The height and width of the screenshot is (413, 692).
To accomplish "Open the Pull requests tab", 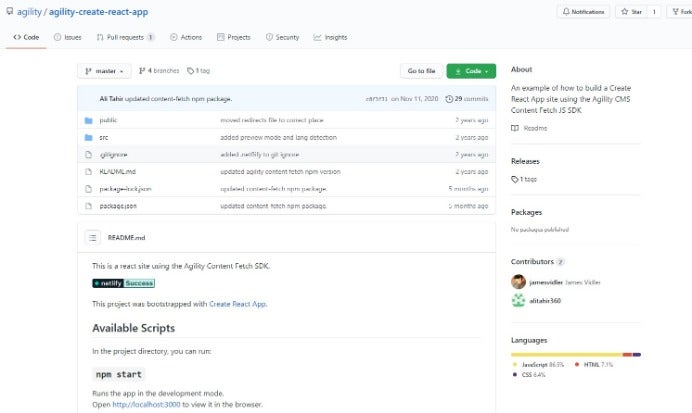I will pos(125,37).
